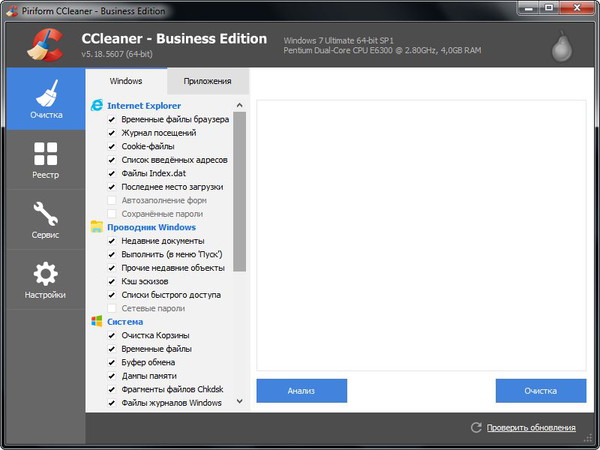The width and height of the screenshot is (600, 450).
Task: Click the pear icon in header
Action: point(562,46)
